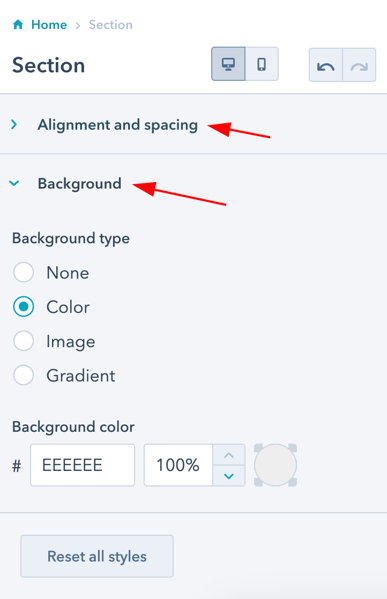Expand Alignment and spacing chevron
387x599 pixels.
(14, 125)
